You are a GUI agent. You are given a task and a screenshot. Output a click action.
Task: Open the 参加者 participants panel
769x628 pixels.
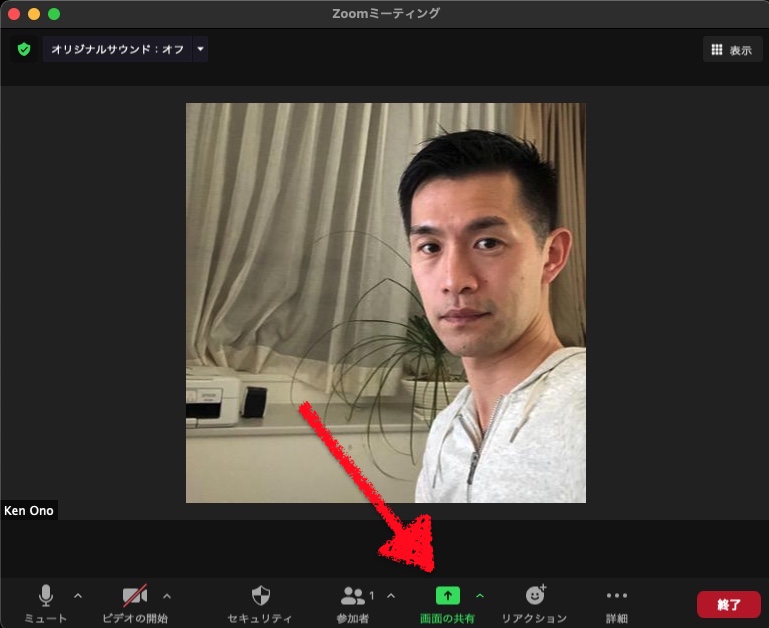click(x=353, y=597)
